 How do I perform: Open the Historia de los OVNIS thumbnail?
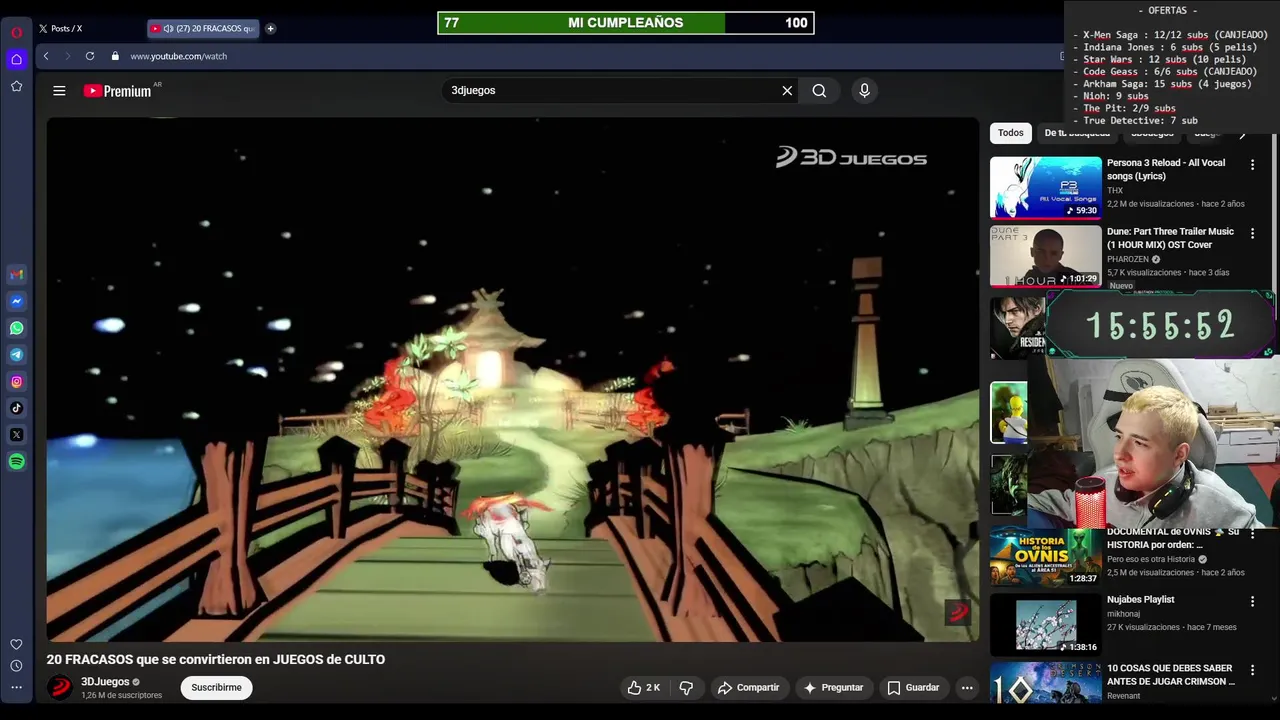coord(1046,556)
